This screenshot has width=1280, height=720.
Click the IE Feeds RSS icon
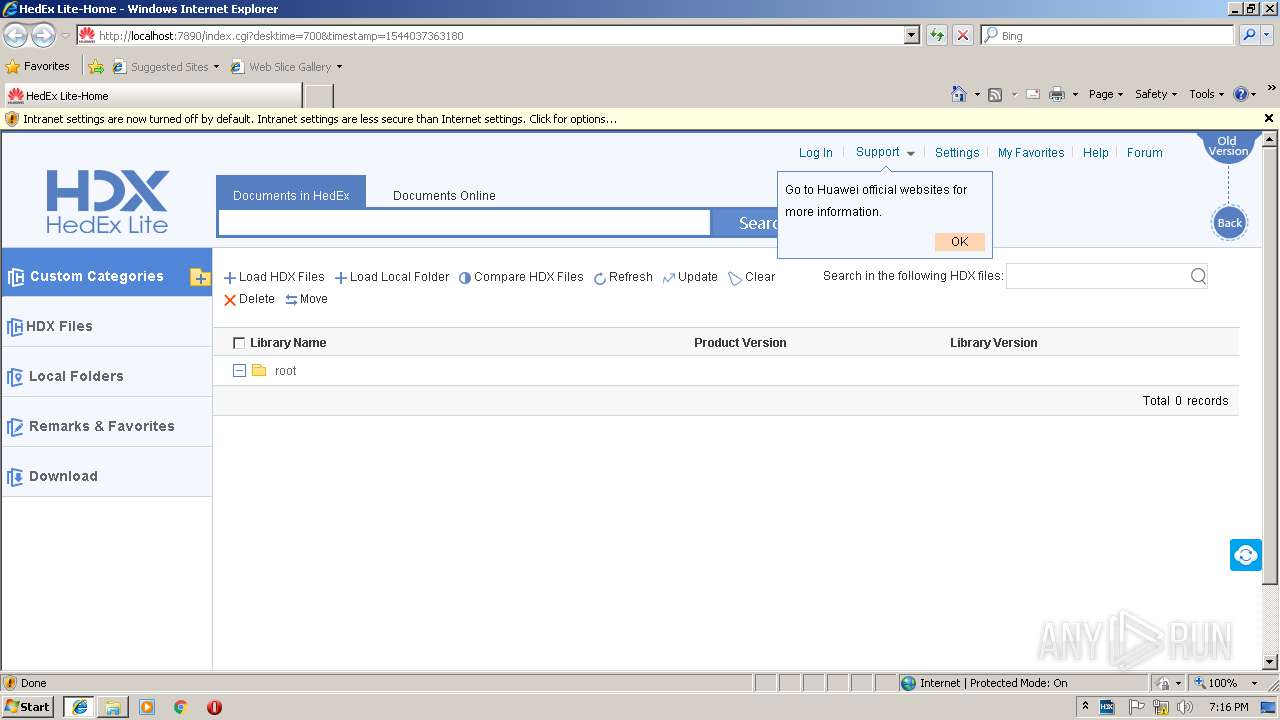click(995, 94)
